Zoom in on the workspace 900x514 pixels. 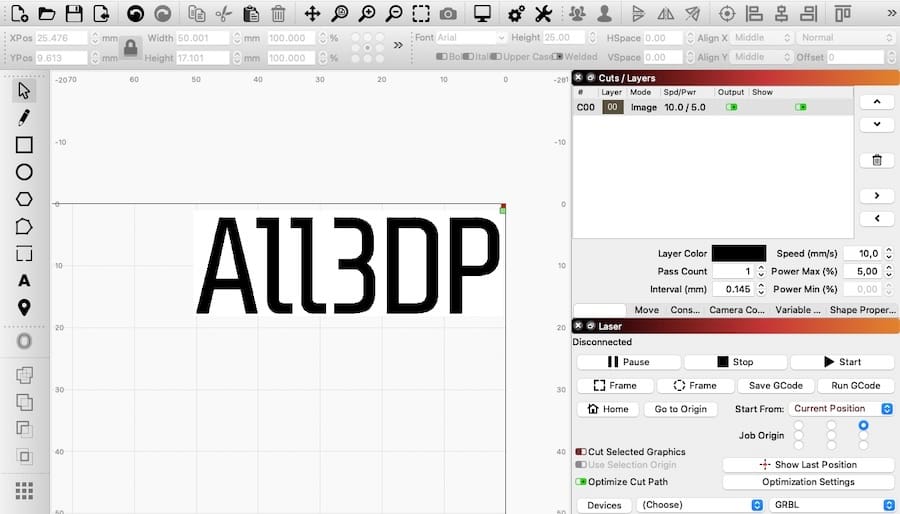[367, 13]
